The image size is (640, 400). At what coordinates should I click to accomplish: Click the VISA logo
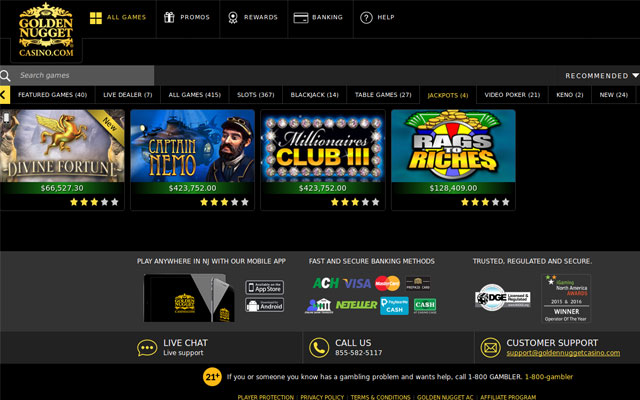[x=357, y=283]
